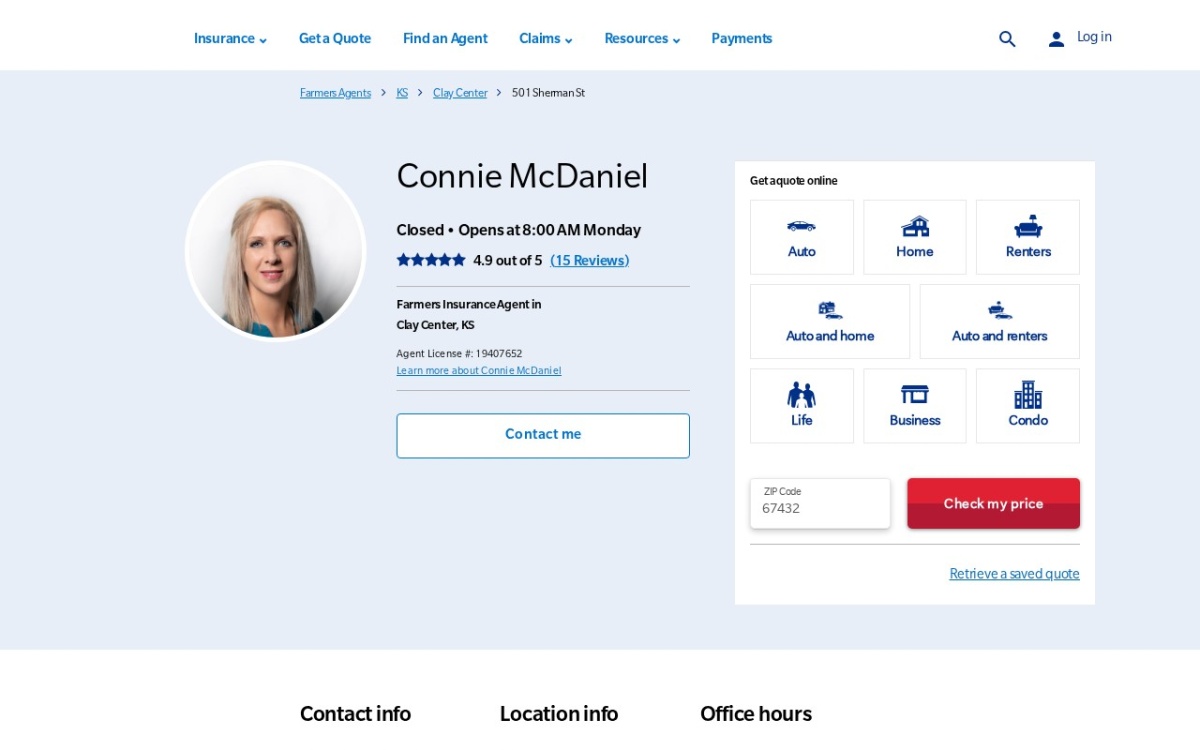This screenshot has width=1200, height=750.
Task: Go to Payments in navigation
Action: tap(742, 39)
